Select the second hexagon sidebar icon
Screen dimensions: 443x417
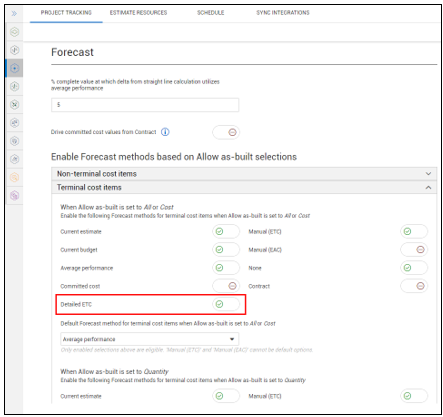[x=15, y=50]
